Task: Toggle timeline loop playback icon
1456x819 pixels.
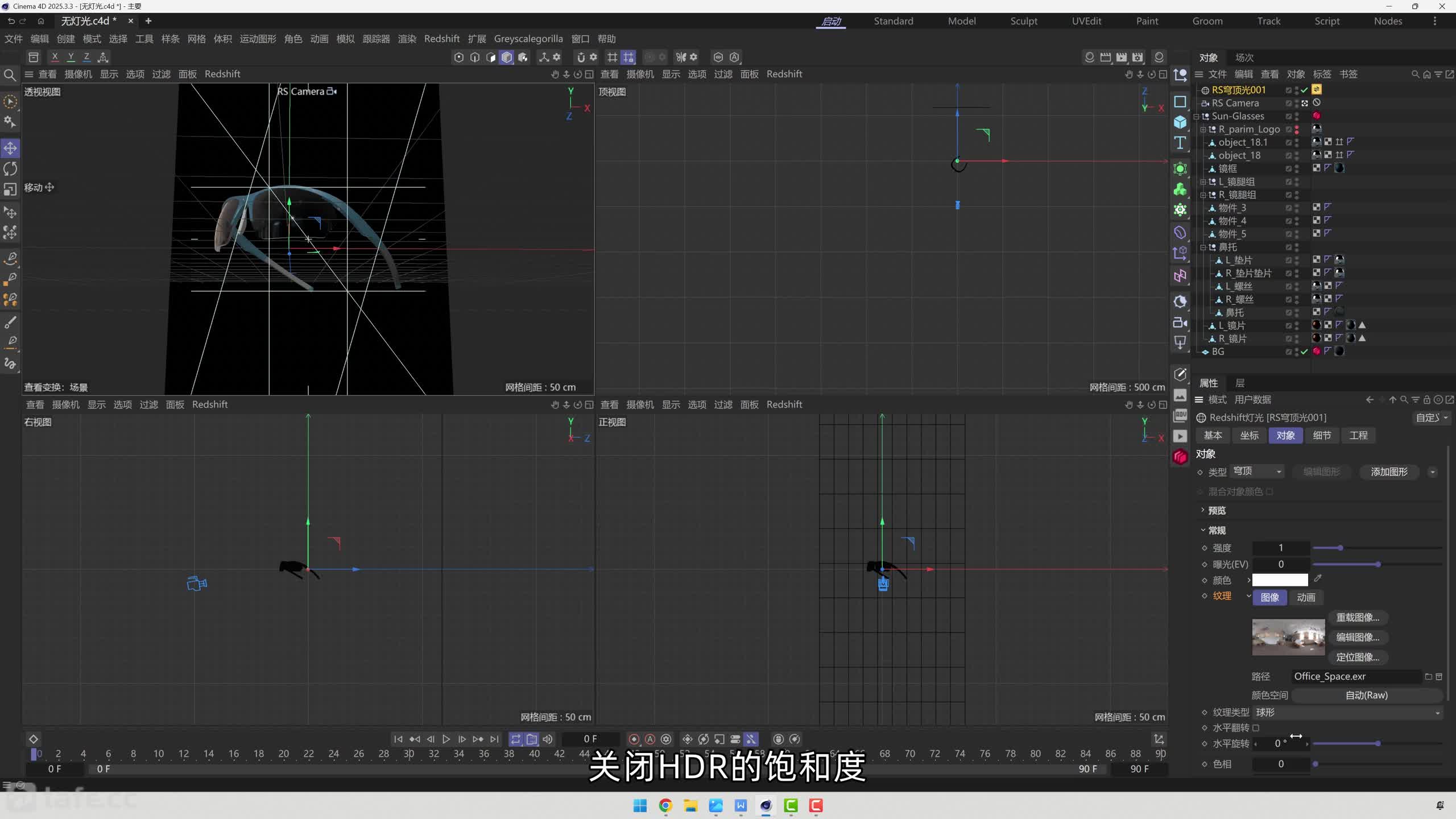Action: [x=516, y=739]
